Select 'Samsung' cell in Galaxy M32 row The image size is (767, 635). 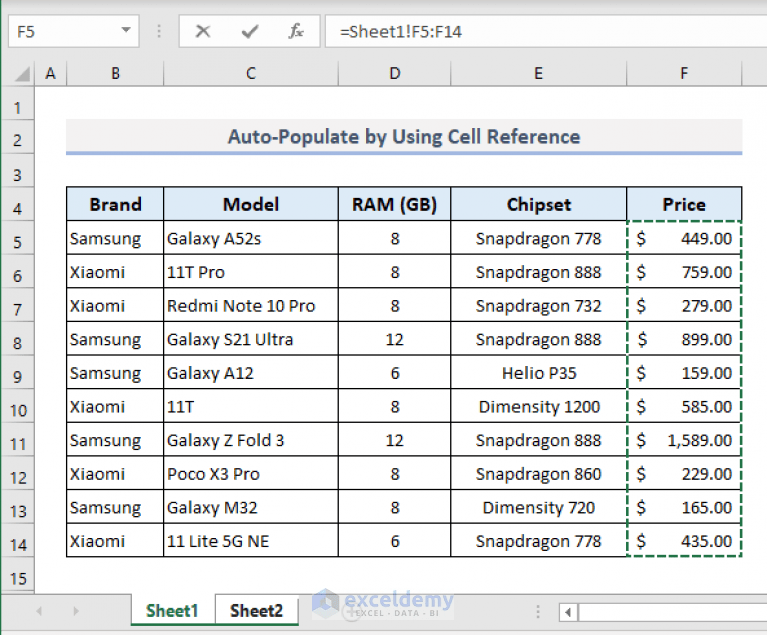115,508
